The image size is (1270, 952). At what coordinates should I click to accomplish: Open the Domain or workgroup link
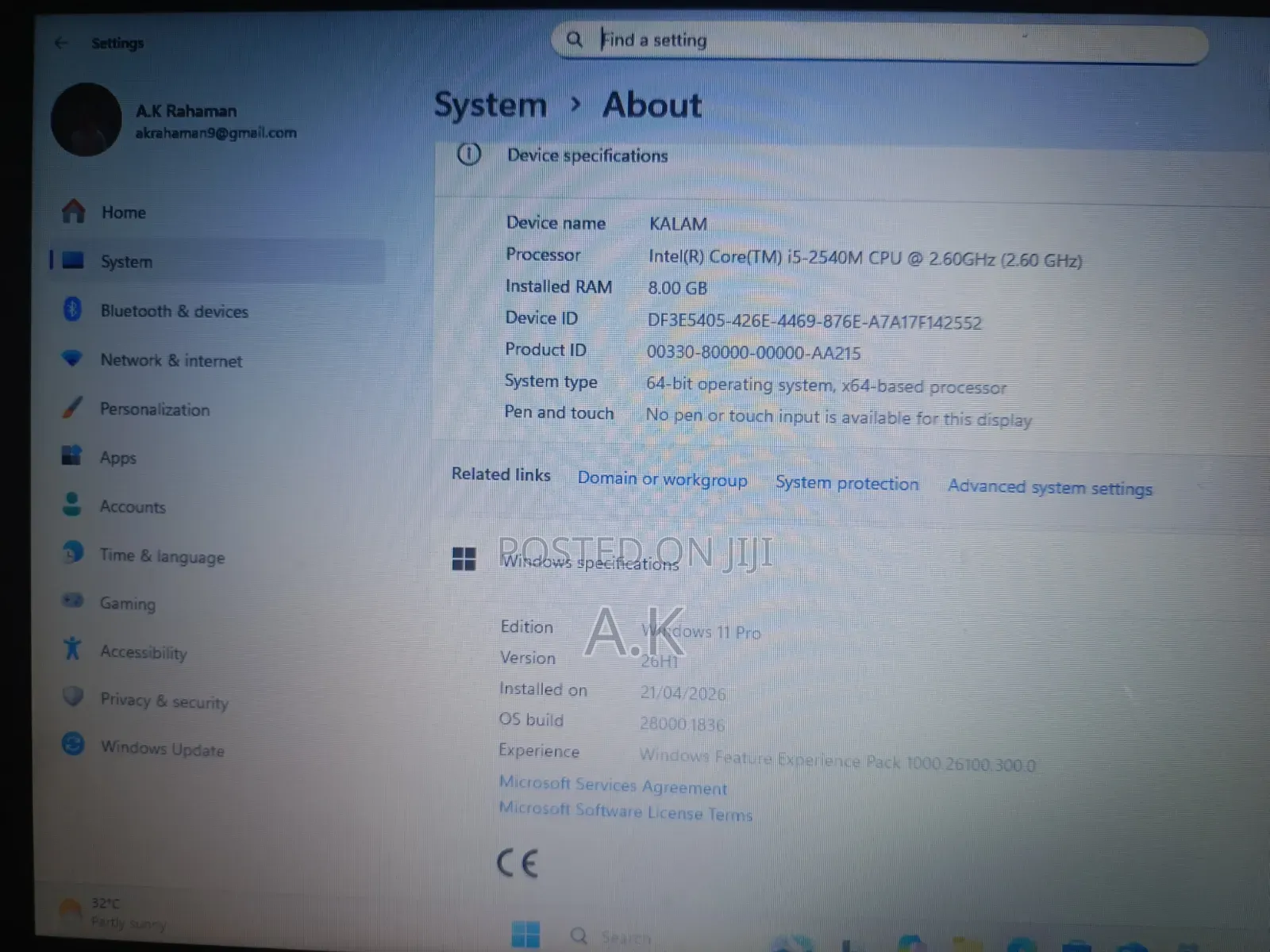[662, 479]
